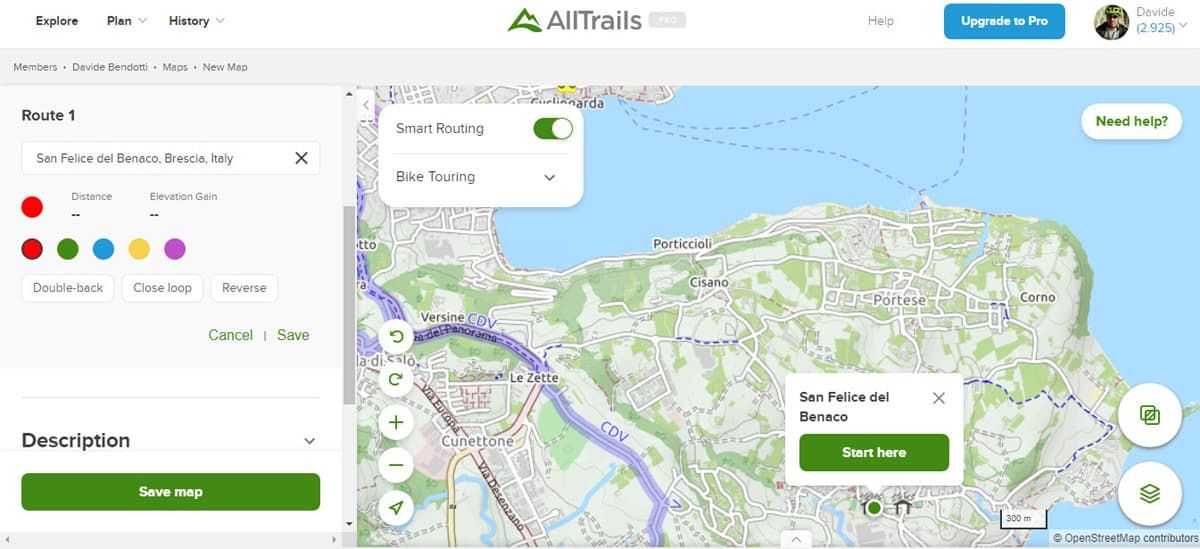Zoom out on the map

click(396, 465)
